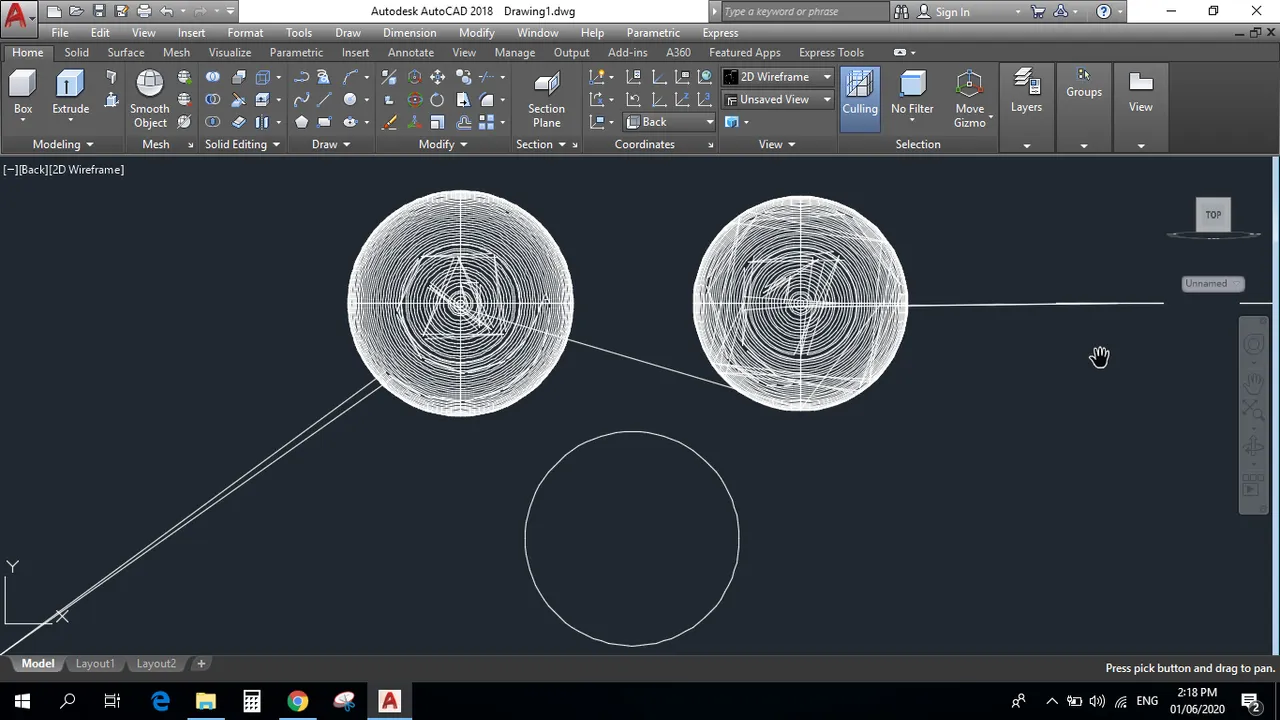Switch to the Layout1 tab
1280x720 pixels.
(x=95, y=664)
